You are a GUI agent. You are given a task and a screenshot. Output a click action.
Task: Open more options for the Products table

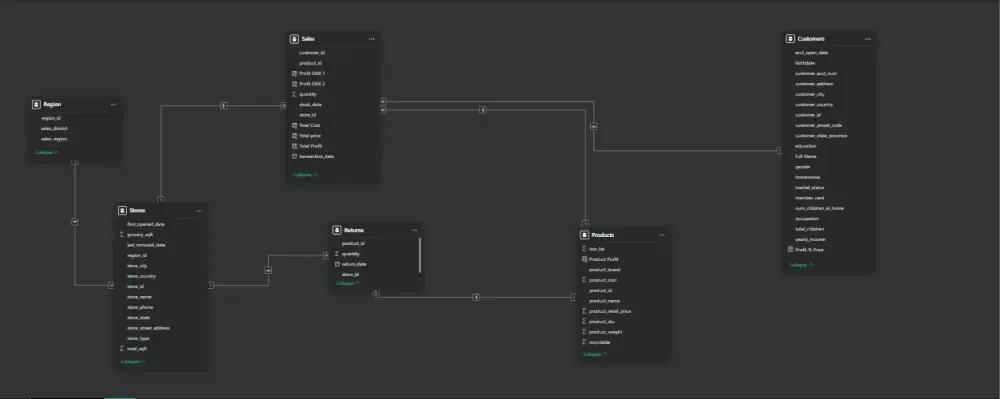click(x=662, y=235)
